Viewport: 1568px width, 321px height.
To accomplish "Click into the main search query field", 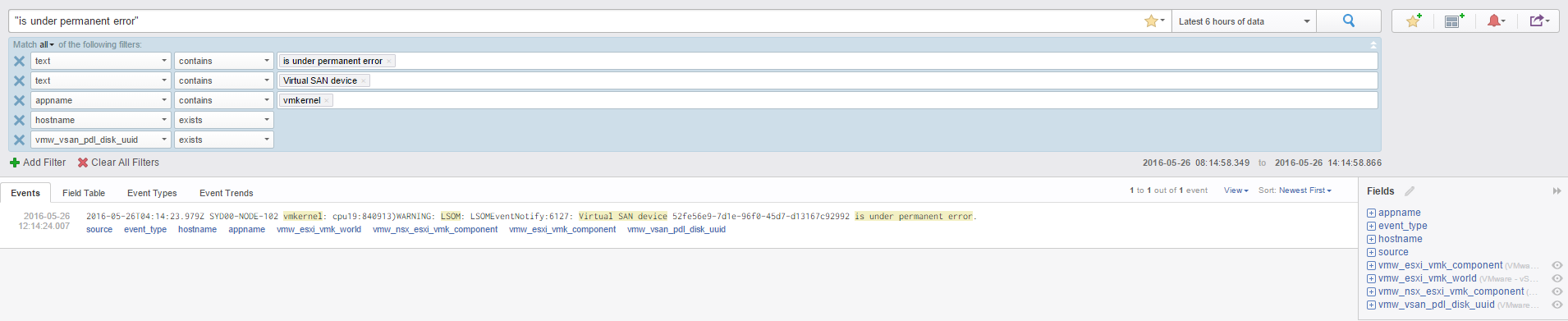I will pos(575,21).
